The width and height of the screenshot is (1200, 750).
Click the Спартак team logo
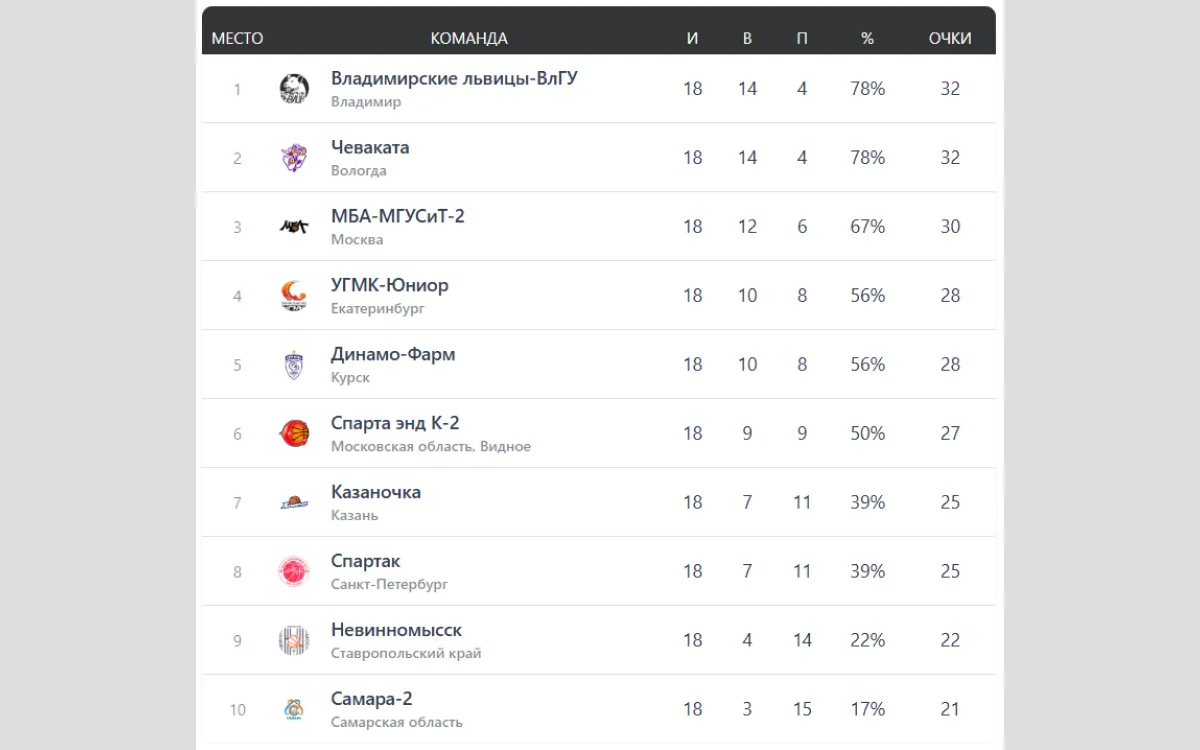tap(294, 571)
